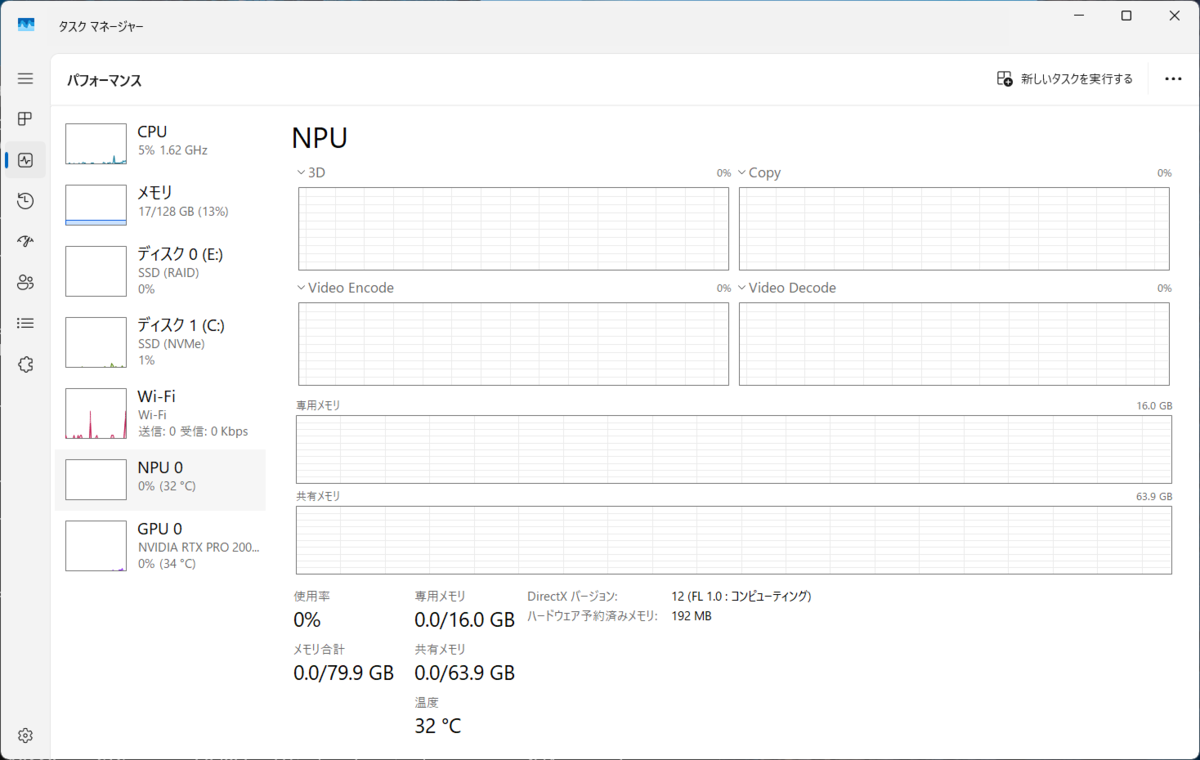Click the 17/128 GB (13%) memory text
Image resolution: width=1200 pixels, height=760 pixels.
(183, 211)
